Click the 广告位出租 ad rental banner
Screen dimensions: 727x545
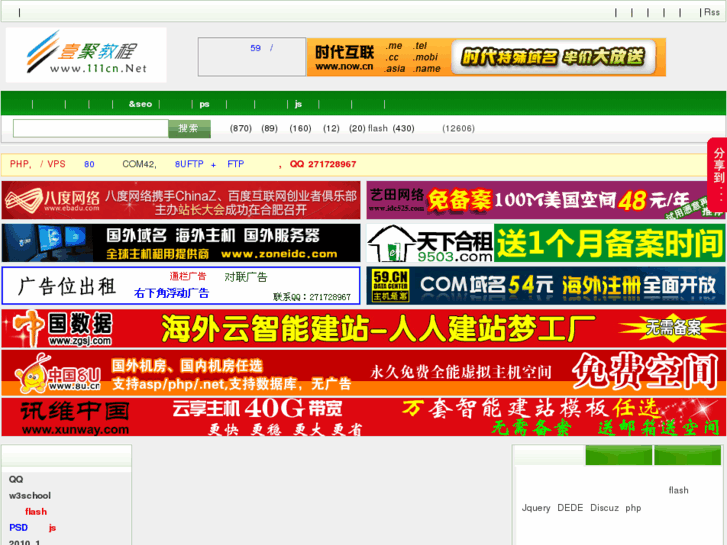coord(181,286)
